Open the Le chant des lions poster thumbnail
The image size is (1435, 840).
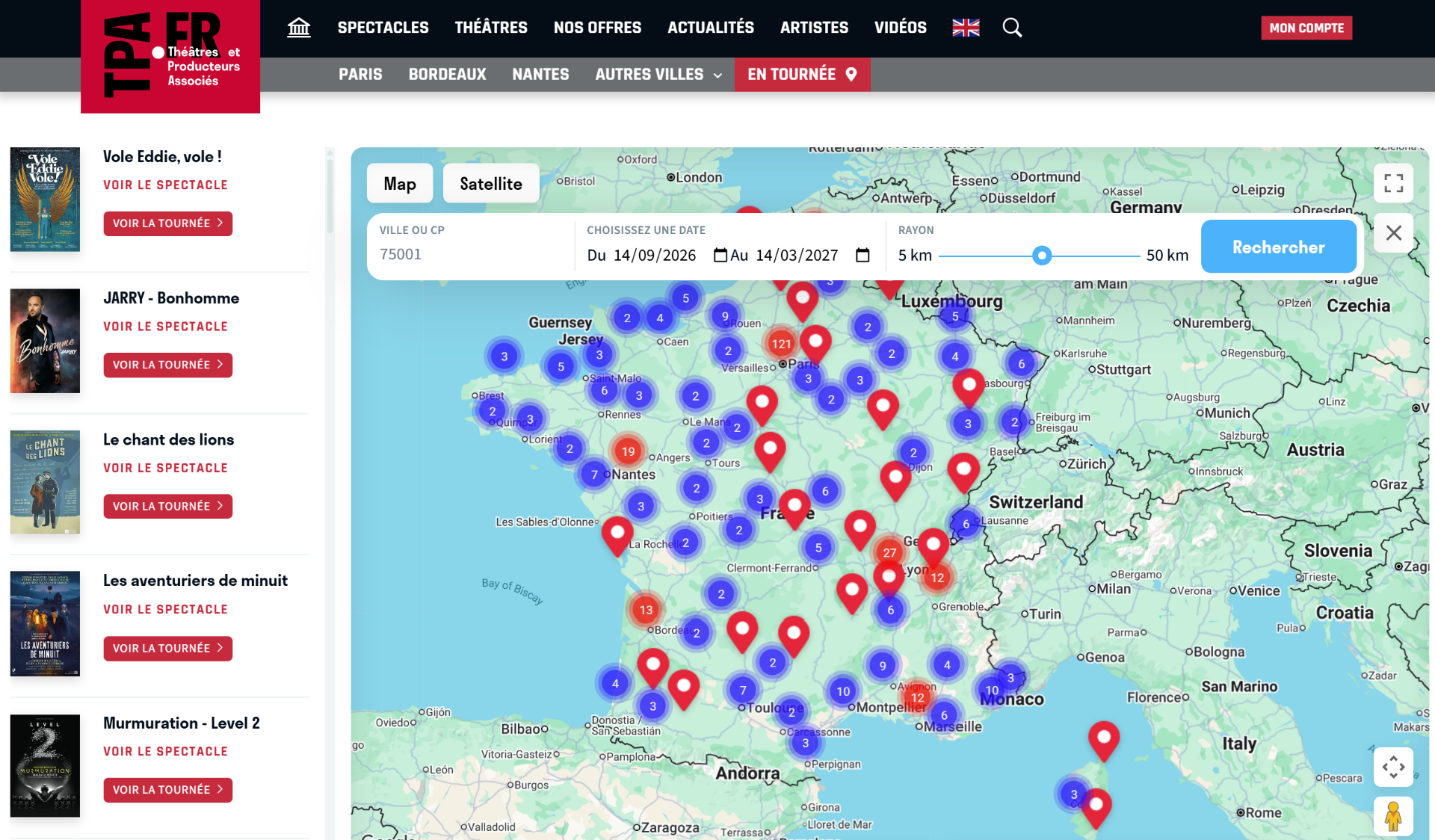pyautogui.click(x=45, y=482)
